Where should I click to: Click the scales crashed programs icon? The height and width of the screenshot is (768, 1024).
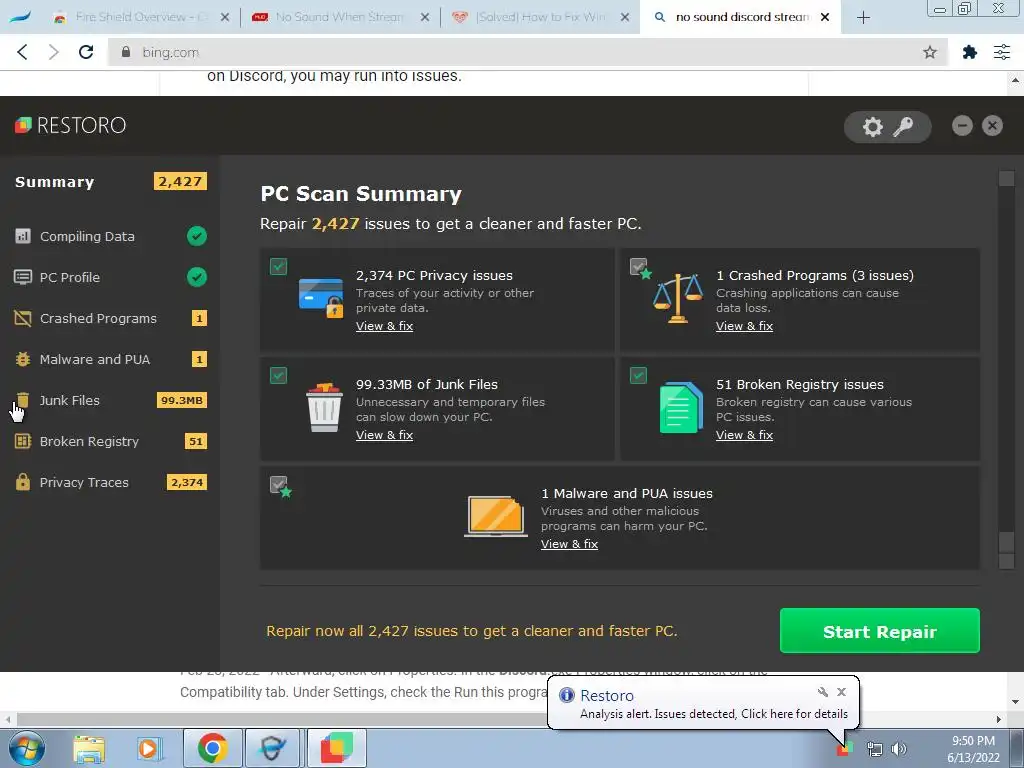point(678,298)
